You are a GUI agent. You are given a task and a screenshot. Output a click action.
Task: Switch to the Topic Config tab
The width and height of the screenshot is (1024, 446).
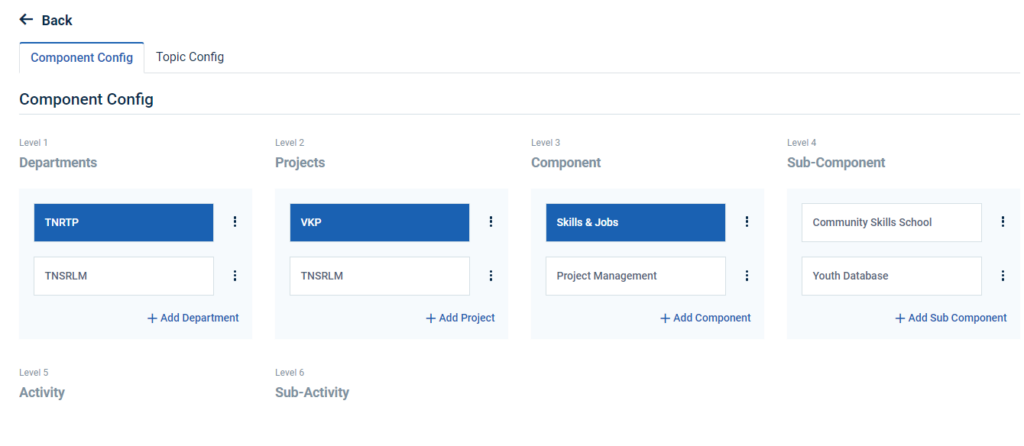190,57
